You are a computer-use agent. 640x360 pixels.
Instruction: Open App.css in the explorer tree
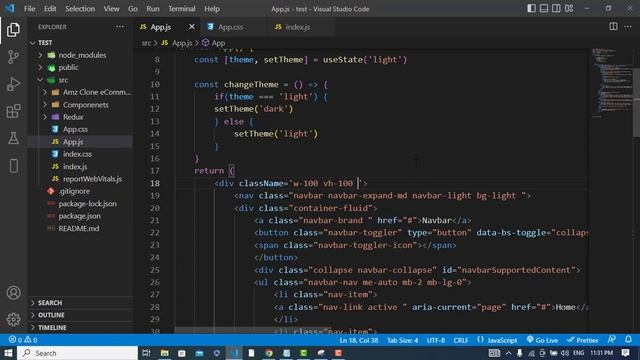point(80,129)
